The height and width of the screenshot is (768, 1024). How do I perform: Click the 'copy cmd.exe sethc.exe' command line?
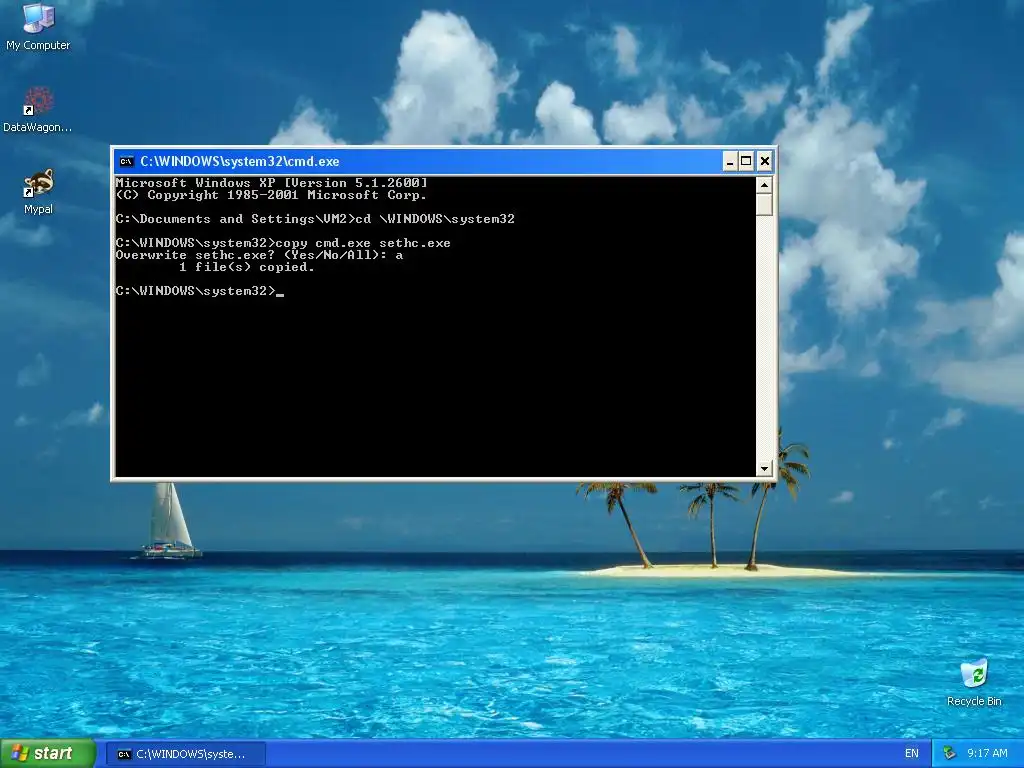click(x=283, y=243)
